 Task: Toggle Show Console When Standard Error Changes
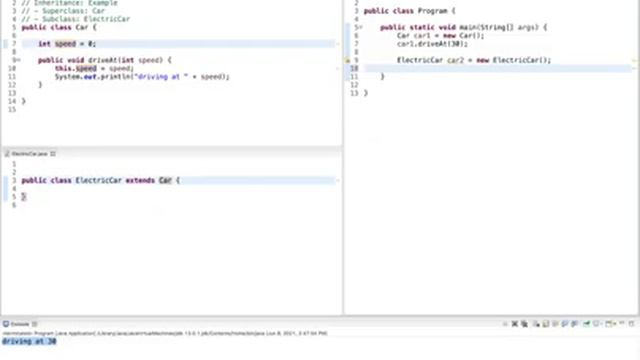click(x=575, y=324)
